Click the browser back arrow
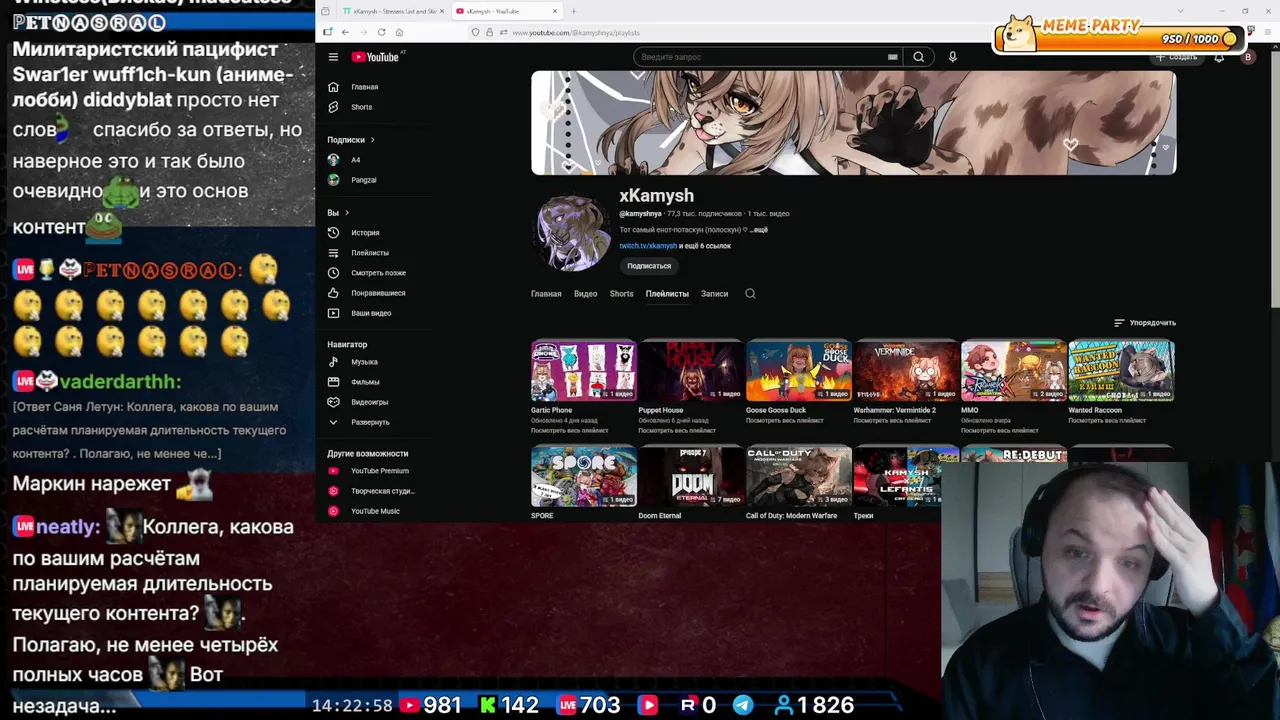 click(x=345, y=32)
